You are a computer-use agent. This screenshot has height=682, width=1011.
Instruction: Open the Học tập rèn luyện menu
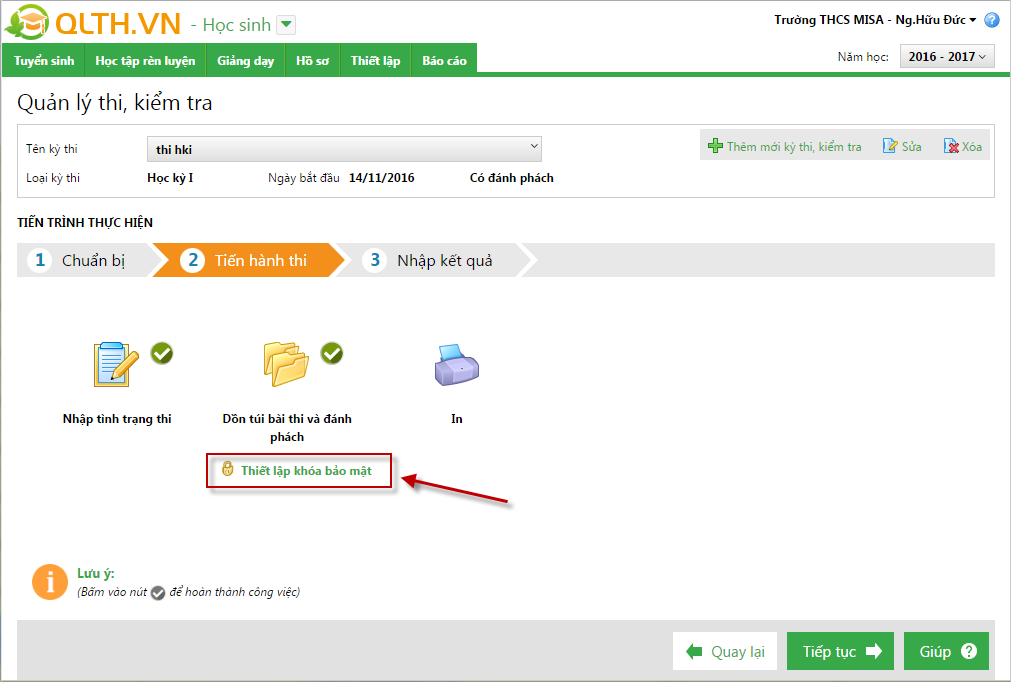click(x=145, y=61)
